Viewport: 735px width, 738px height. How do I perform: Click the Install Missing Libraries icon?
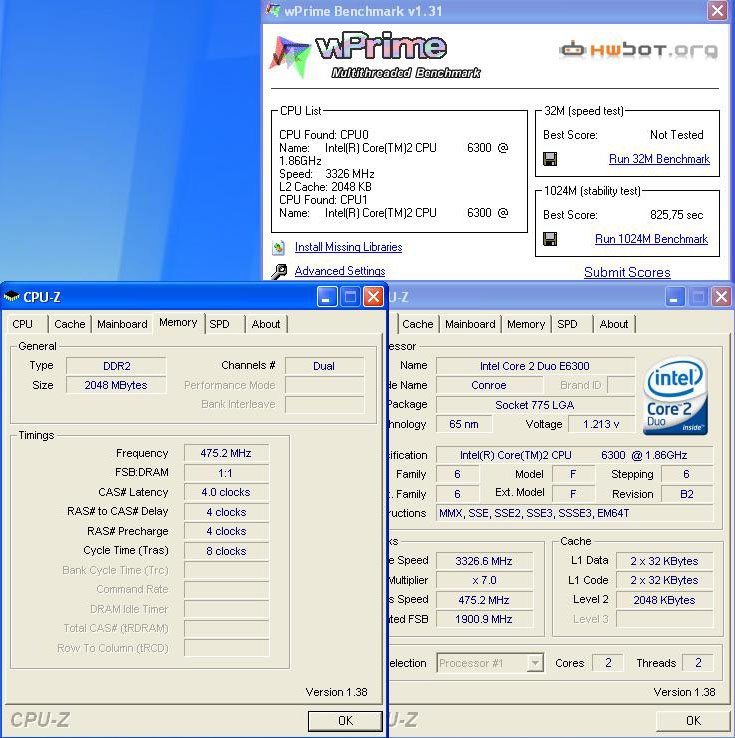(x=278, y=247)
